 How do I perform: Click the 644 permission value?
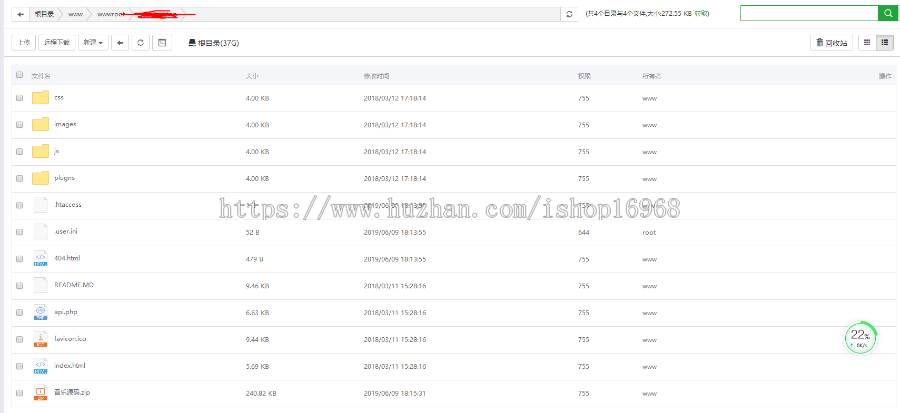(x=584, y=232)
